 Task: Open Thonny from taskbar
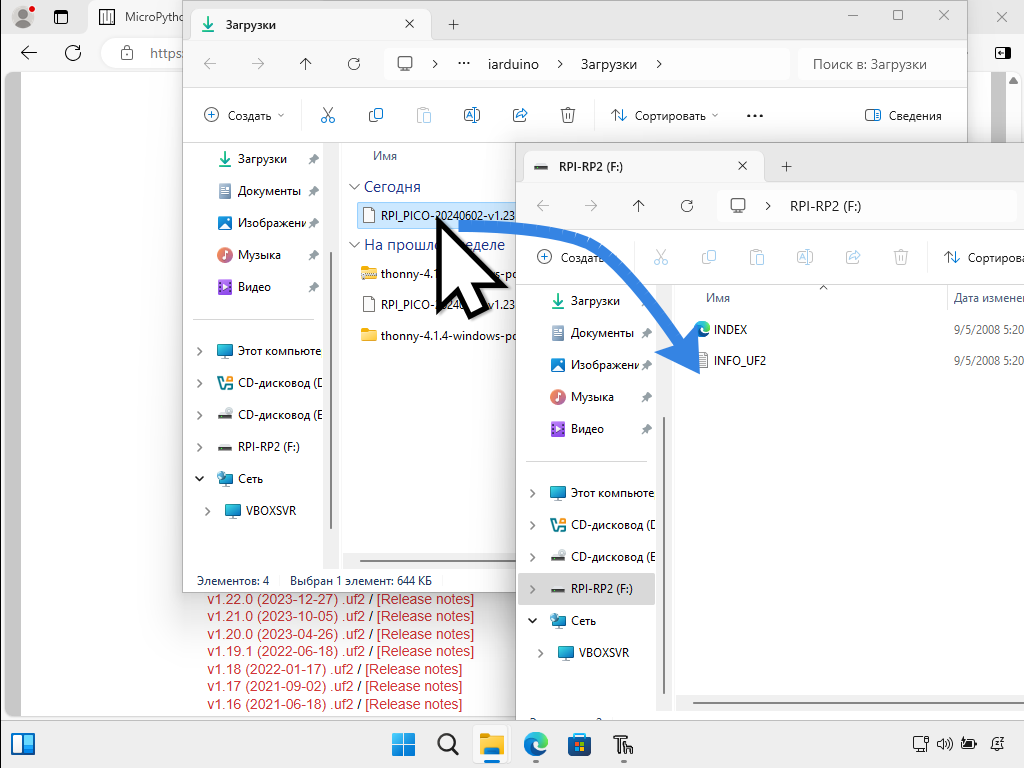pyautogui.click(x=623, y=744)
